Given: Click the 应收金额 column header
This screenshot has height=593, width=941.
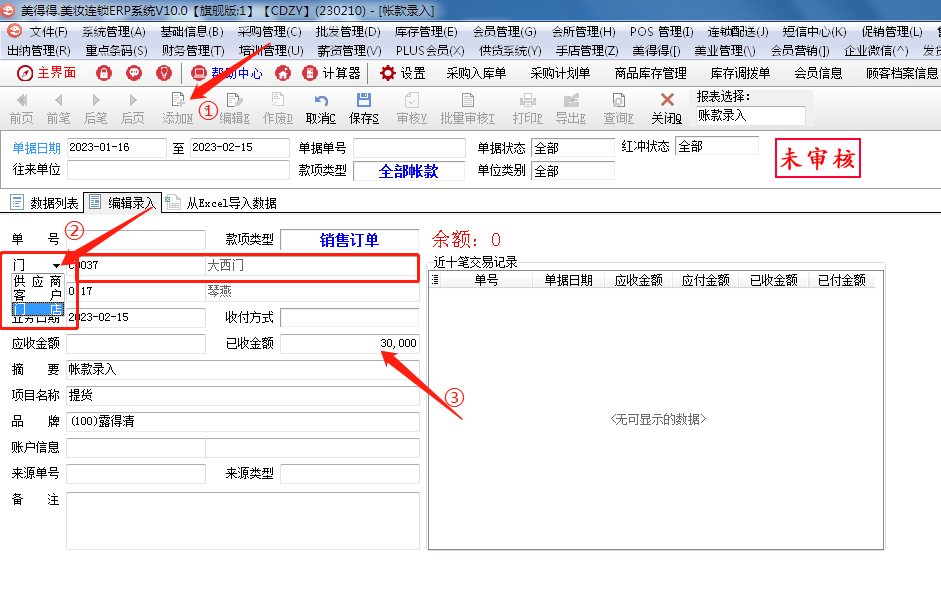Looking at the screenshot, I should coord(639,280).
